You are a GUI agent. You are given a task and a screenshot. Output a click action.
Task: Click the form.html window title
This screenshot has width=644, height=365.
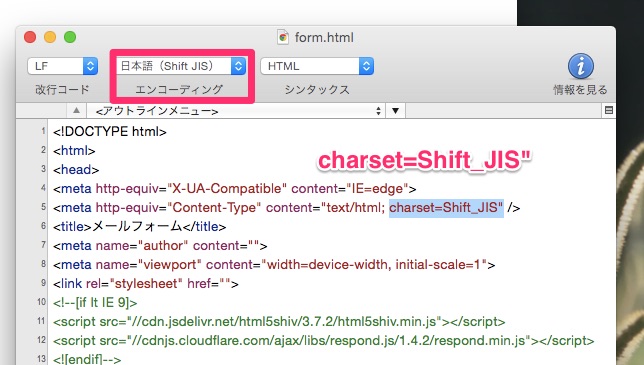click(324, 37)
